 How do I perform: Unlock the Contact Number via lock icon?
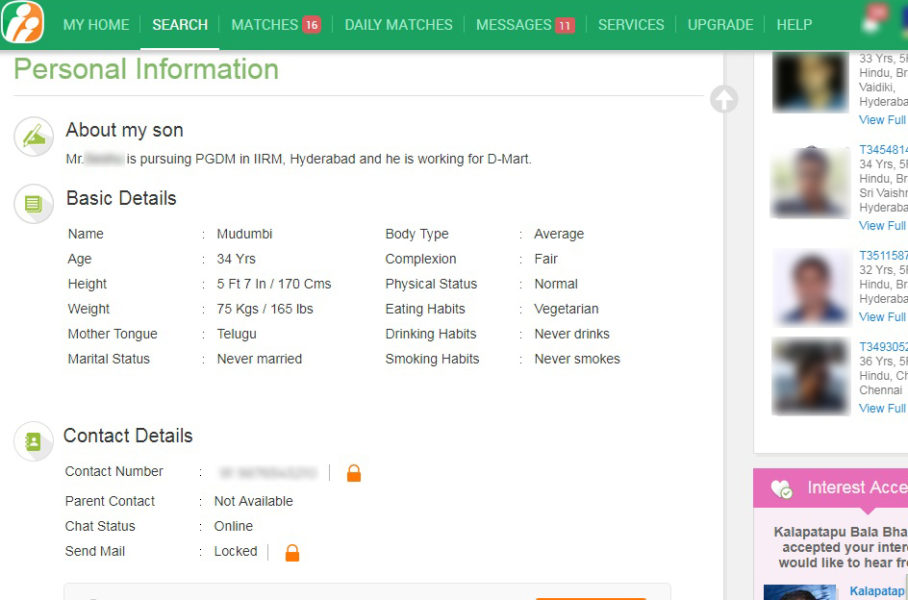click(353, 473)
